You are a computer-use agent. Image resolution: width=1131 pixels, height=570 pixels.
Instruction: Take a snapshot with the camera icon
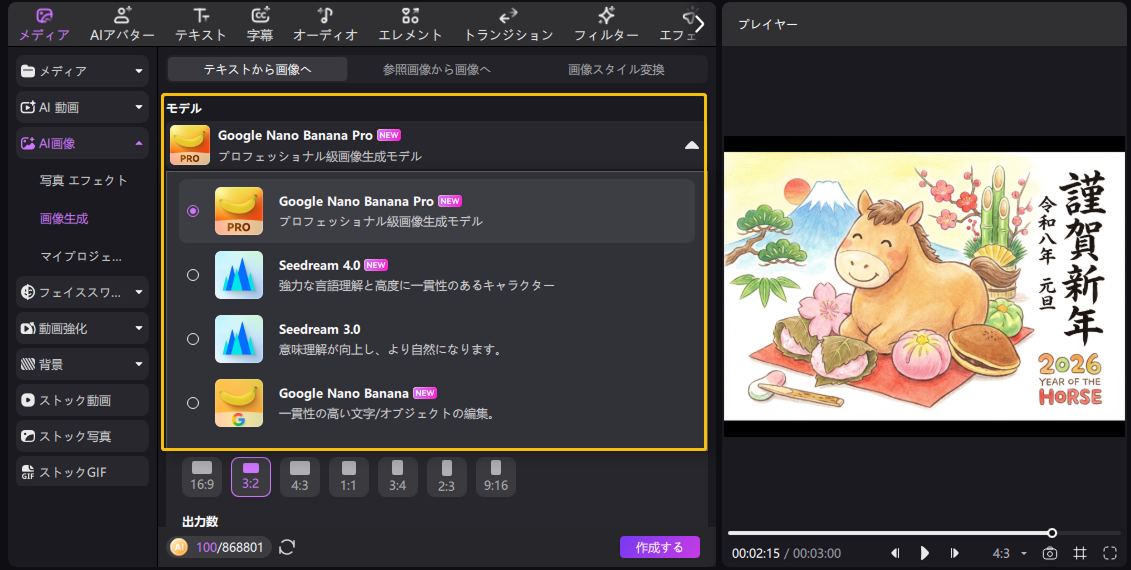coord(1049,553)
